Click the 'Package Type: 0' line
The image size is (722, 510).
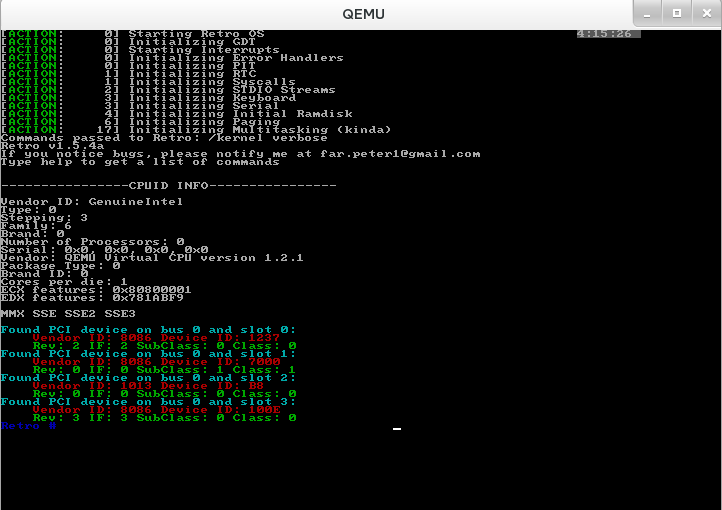60,266
